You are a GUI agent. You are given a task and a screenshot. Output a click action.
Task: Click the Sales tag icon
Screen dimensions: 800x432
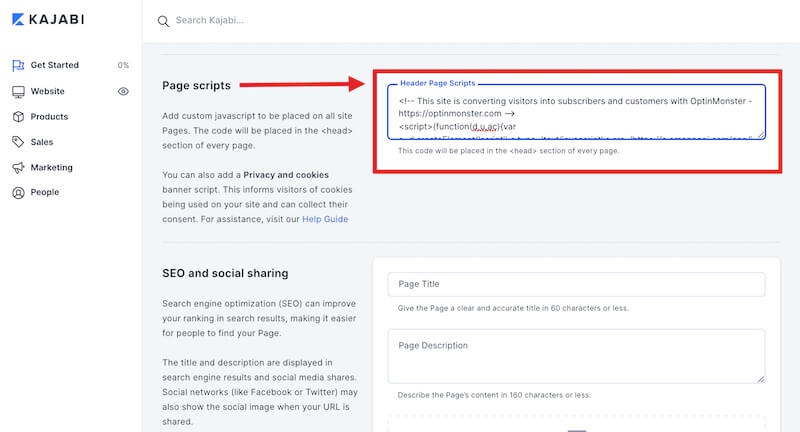[x=18, y=142]
